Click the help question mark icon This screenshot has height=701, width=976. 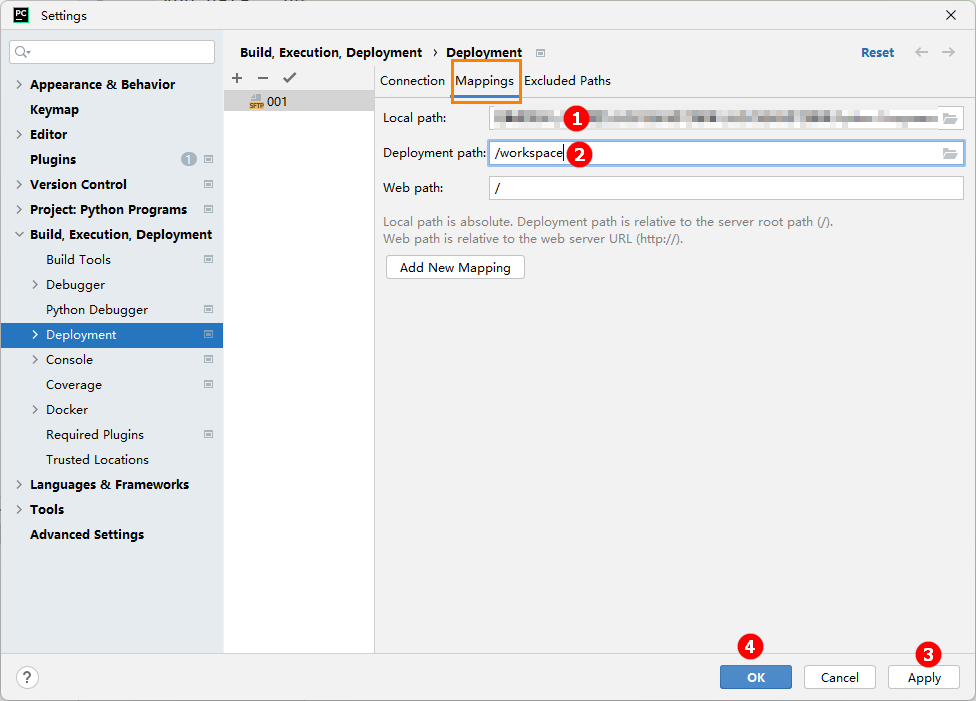[x=27, y=677]
